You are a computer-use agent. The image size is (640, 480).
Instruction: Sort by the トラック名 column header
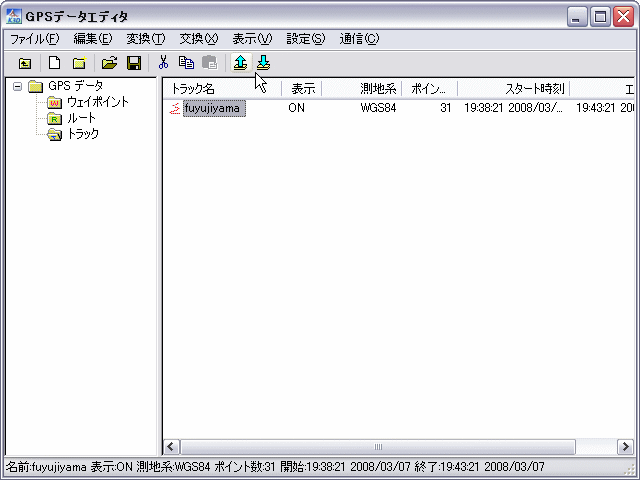point(222,89)
